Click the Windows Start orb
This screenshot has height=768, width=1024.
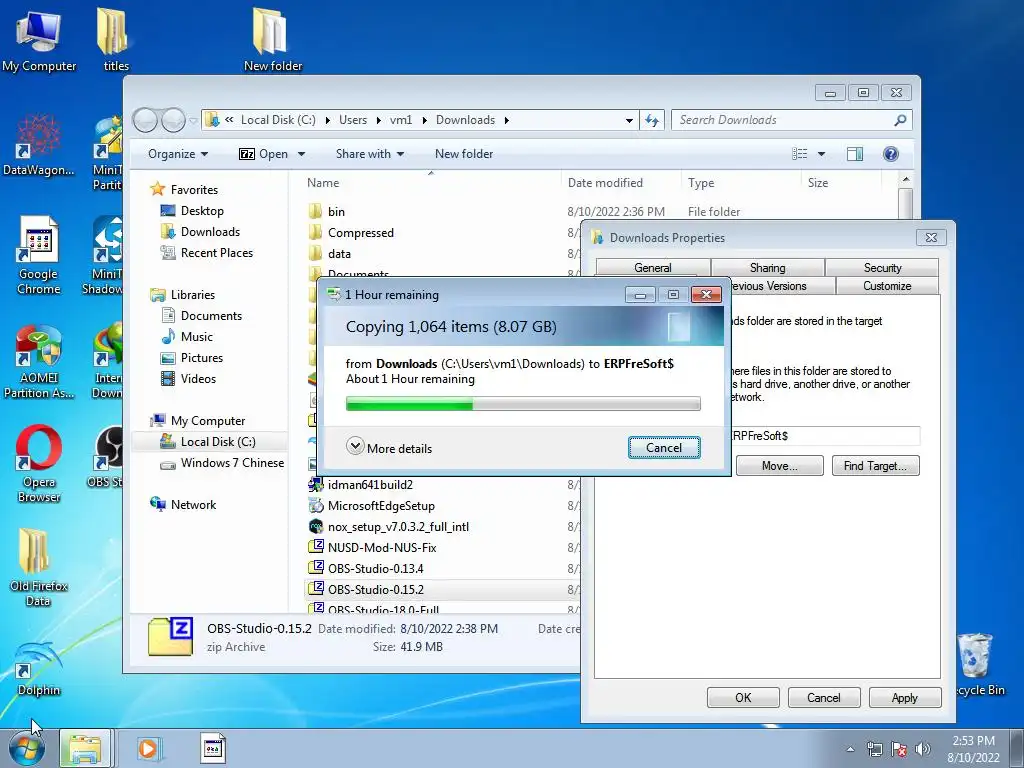coord(26,748)
